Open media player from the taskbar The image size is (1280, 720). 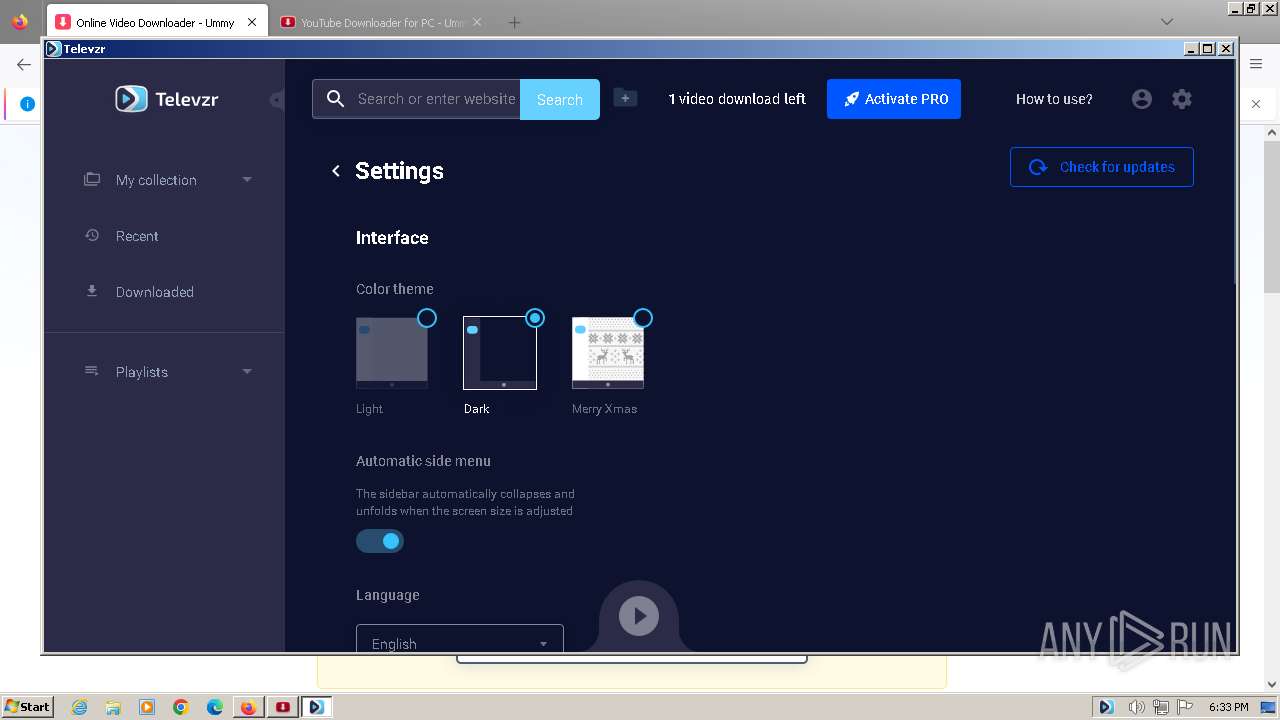point(147,707)
